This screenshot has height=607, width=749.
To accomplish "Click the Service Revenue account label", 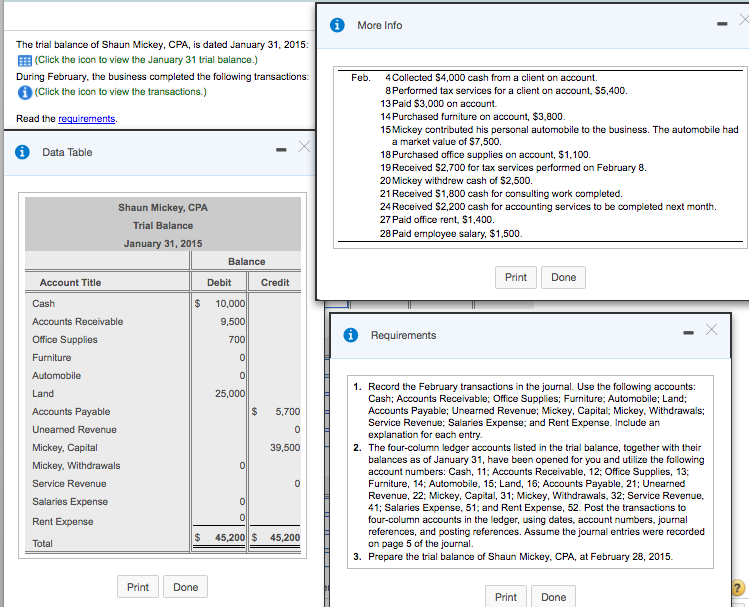I will 69,484.
